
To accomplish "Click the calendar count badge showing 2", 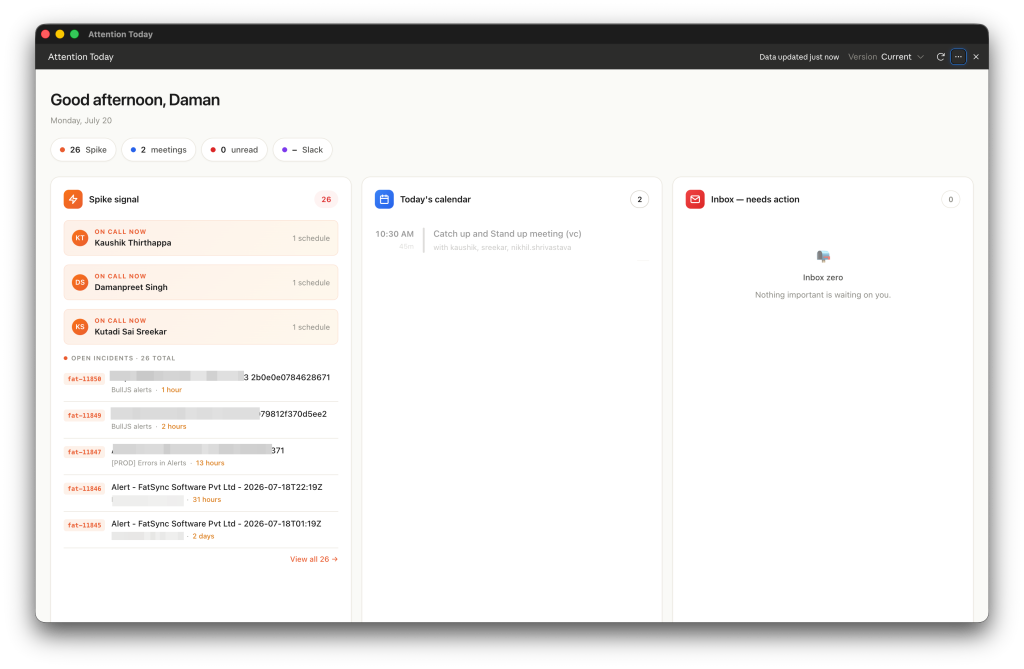I will (x=639, y=199).
